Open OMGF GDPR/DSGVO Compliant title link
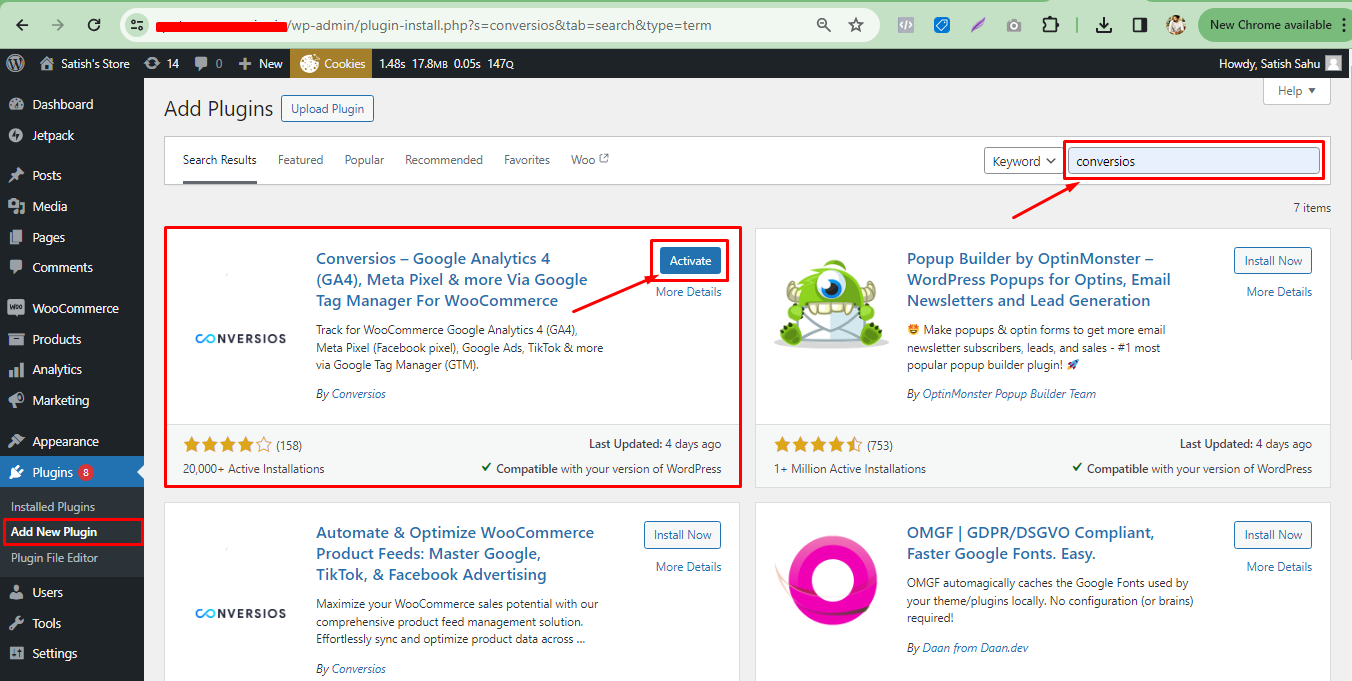Viewport: 1352px width, 681px height. (1030, 543)
